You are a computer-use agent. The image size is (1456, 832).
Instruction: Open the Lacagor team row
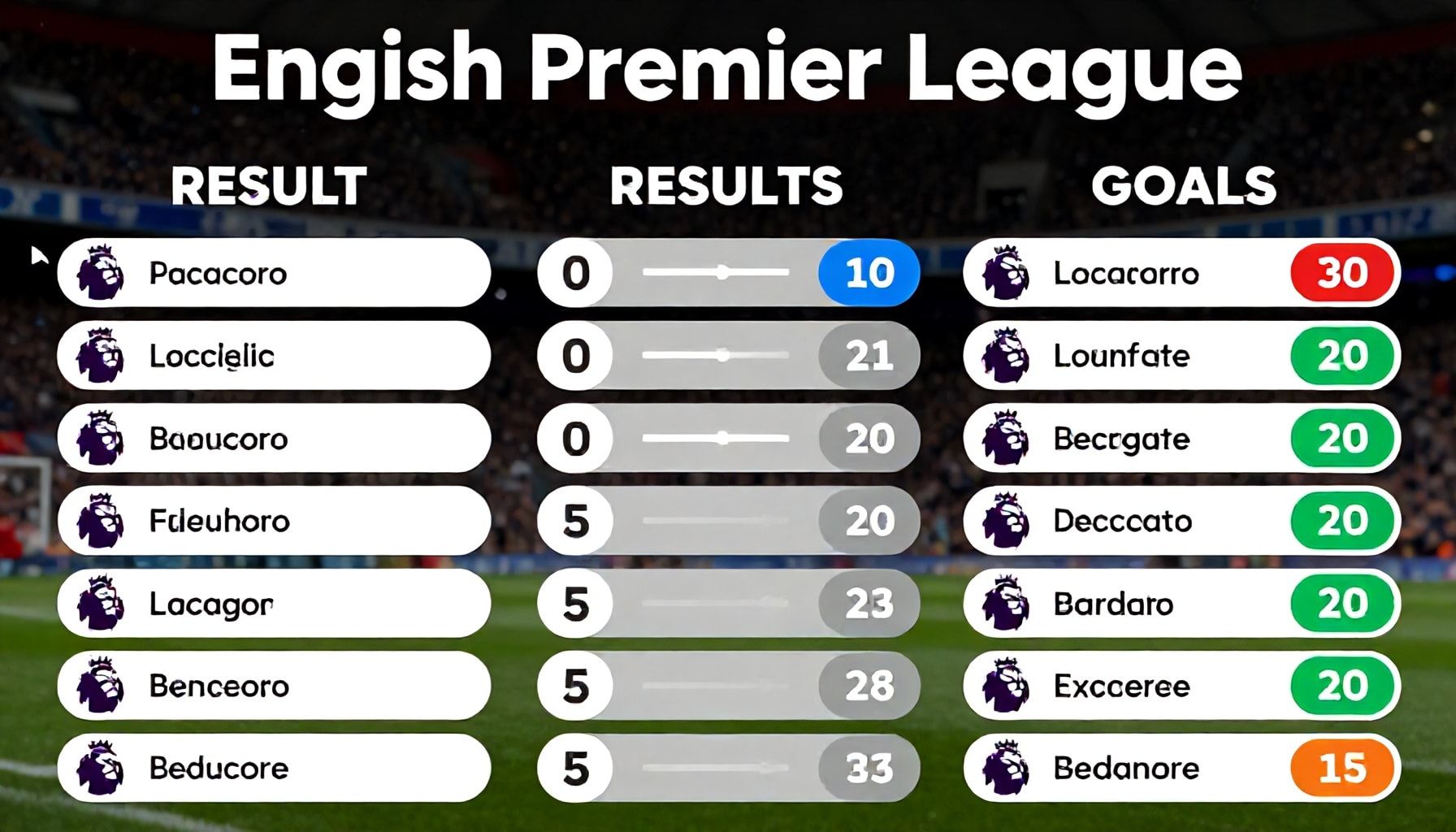[274, 603]
